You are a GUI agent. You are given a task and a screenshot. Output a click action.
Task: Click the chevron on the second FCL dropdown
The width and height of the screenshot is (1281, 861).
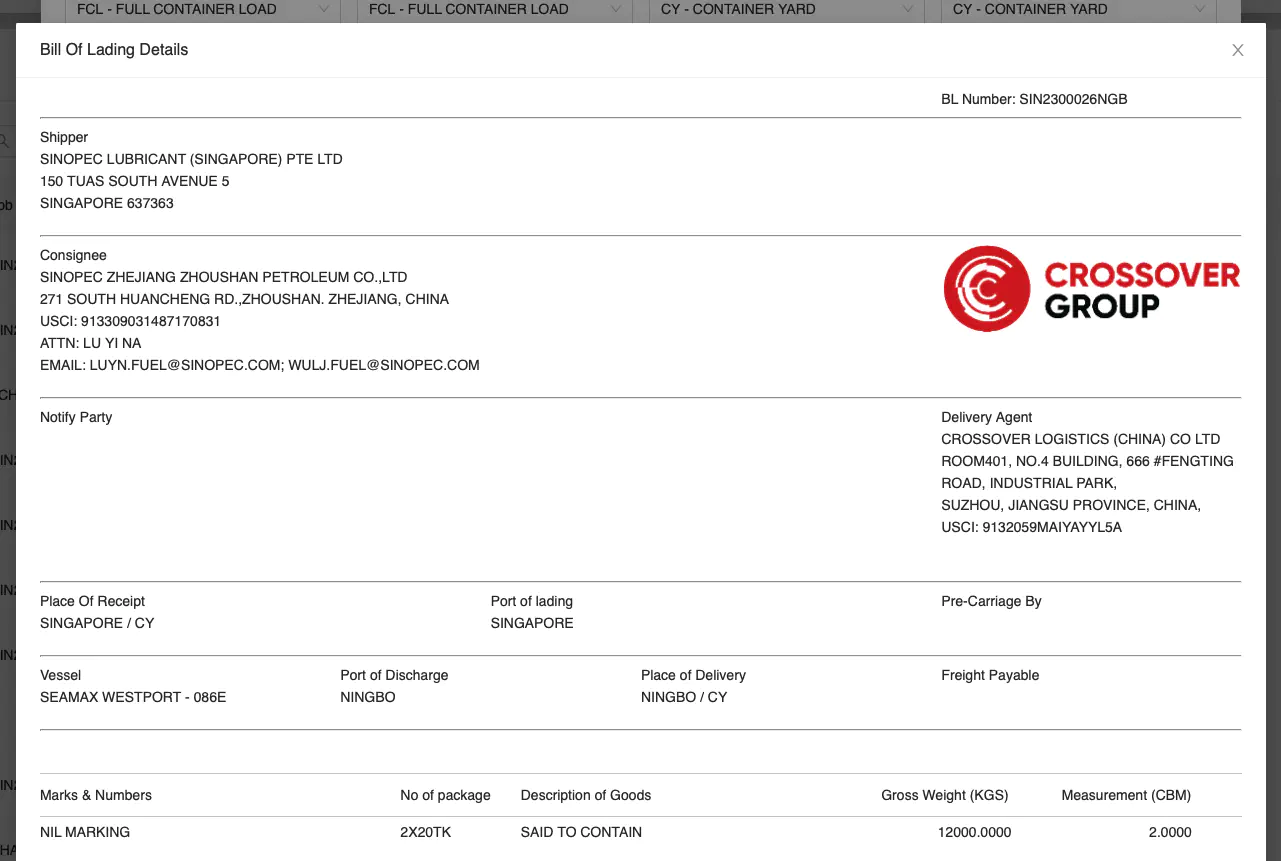pyautogui.click(x=616, y=9)
